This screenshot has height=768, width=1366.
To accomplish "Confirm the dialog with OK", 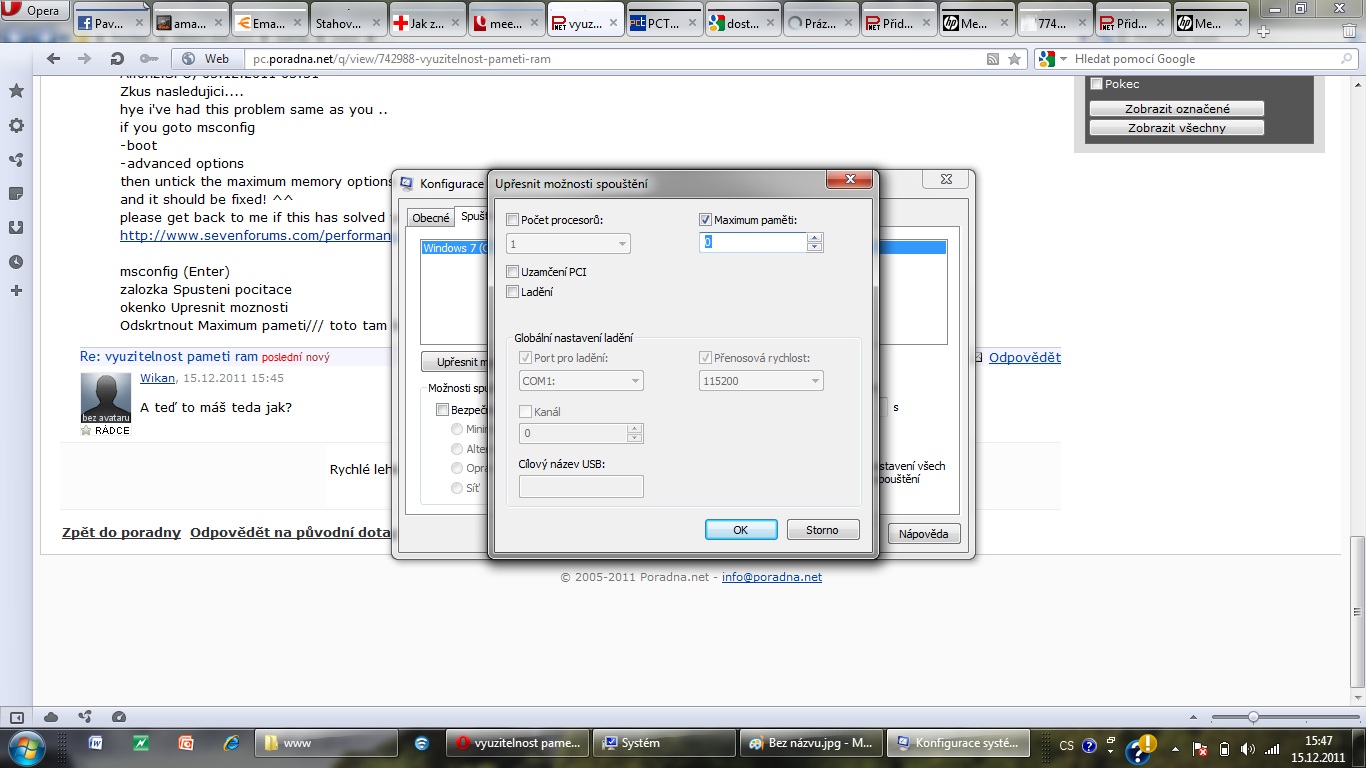I will pyautogui.click(x=741, y=530).
